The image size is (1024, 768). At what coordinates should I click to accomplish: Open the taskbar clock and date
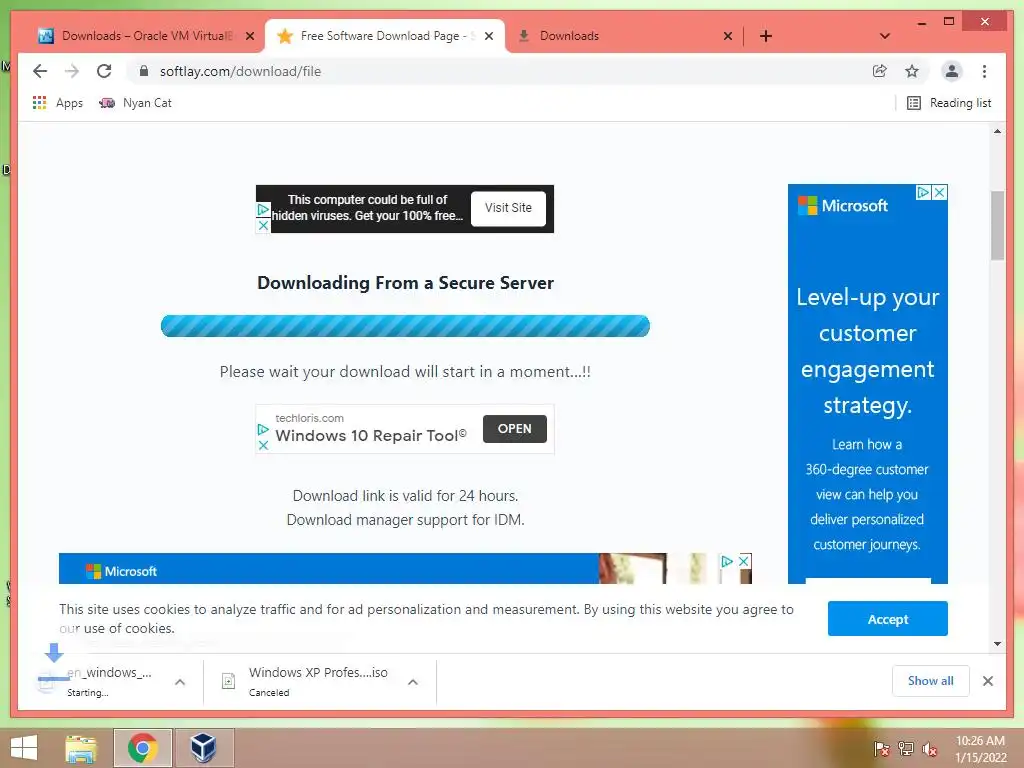coord(980,749)
